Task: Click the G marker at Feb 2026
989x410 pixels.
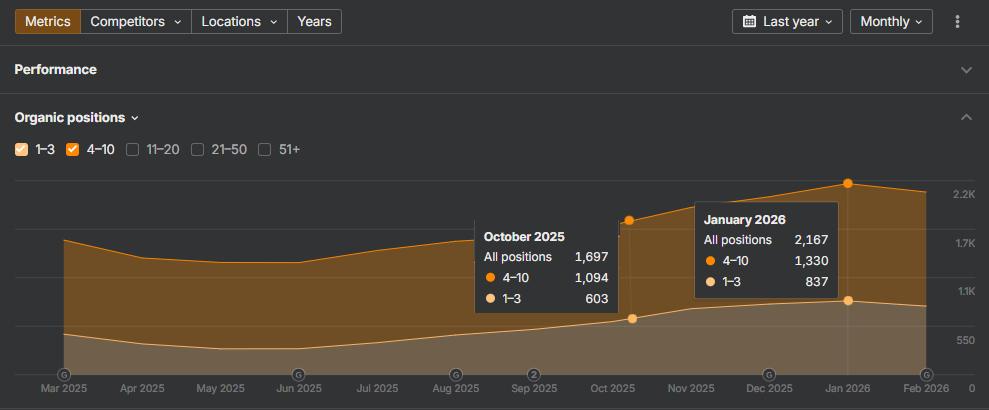Action: pos(926,375)
